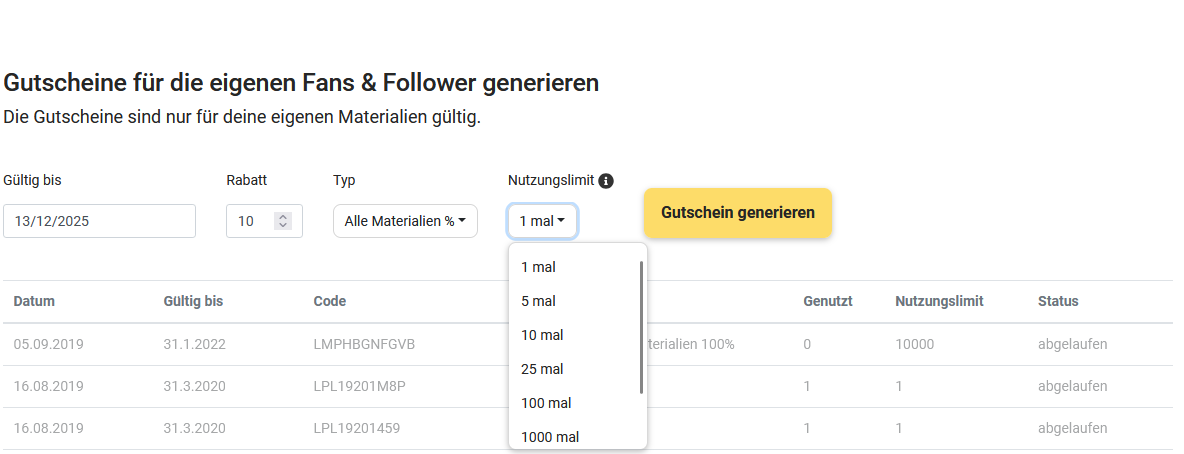
Task: Select '1 mal' from the dropdown list
Action: [538, 267]
